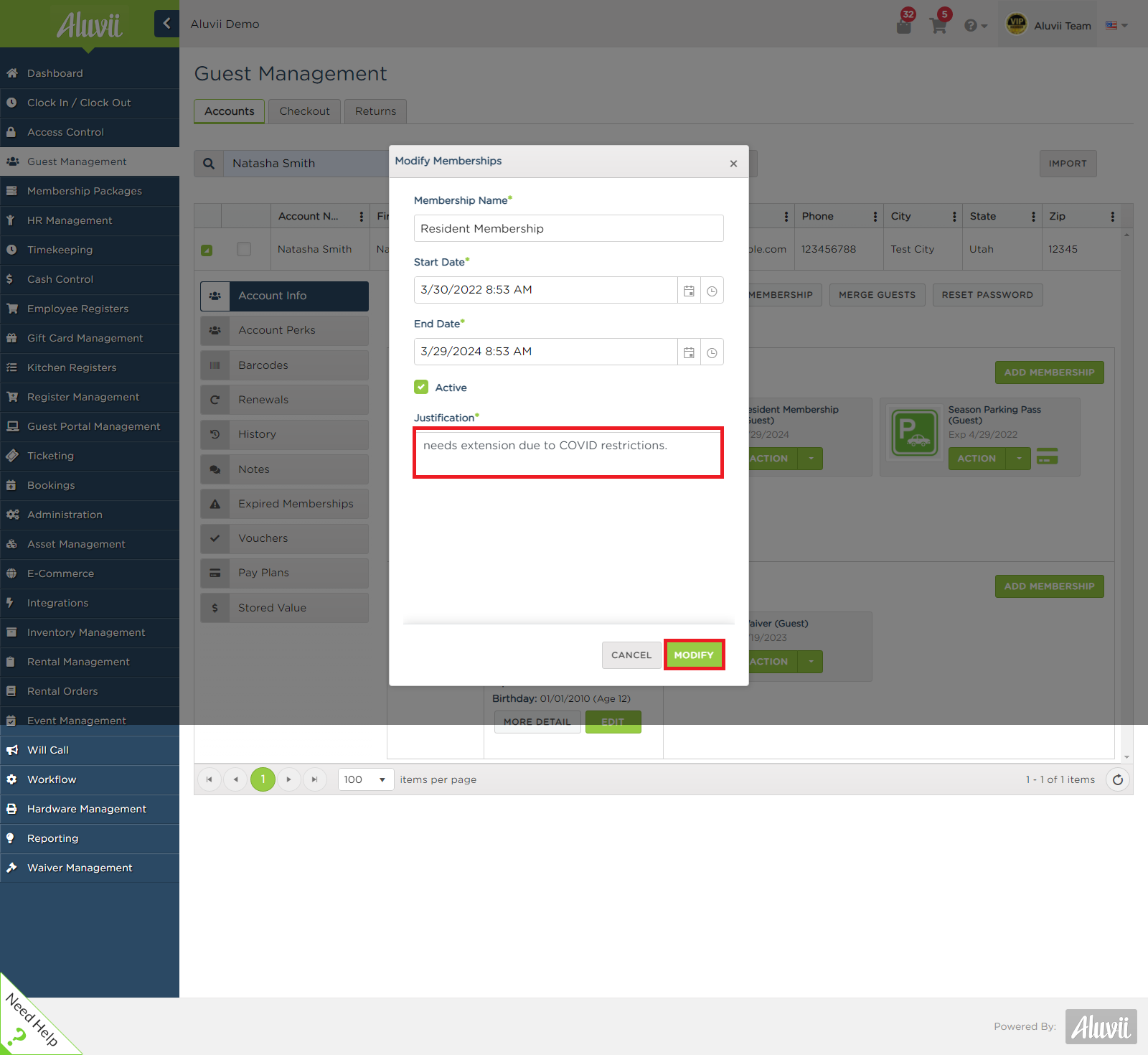Open State column options menu
The width and height of the screenshot is (1148, 1055).
coord(1033,217)
